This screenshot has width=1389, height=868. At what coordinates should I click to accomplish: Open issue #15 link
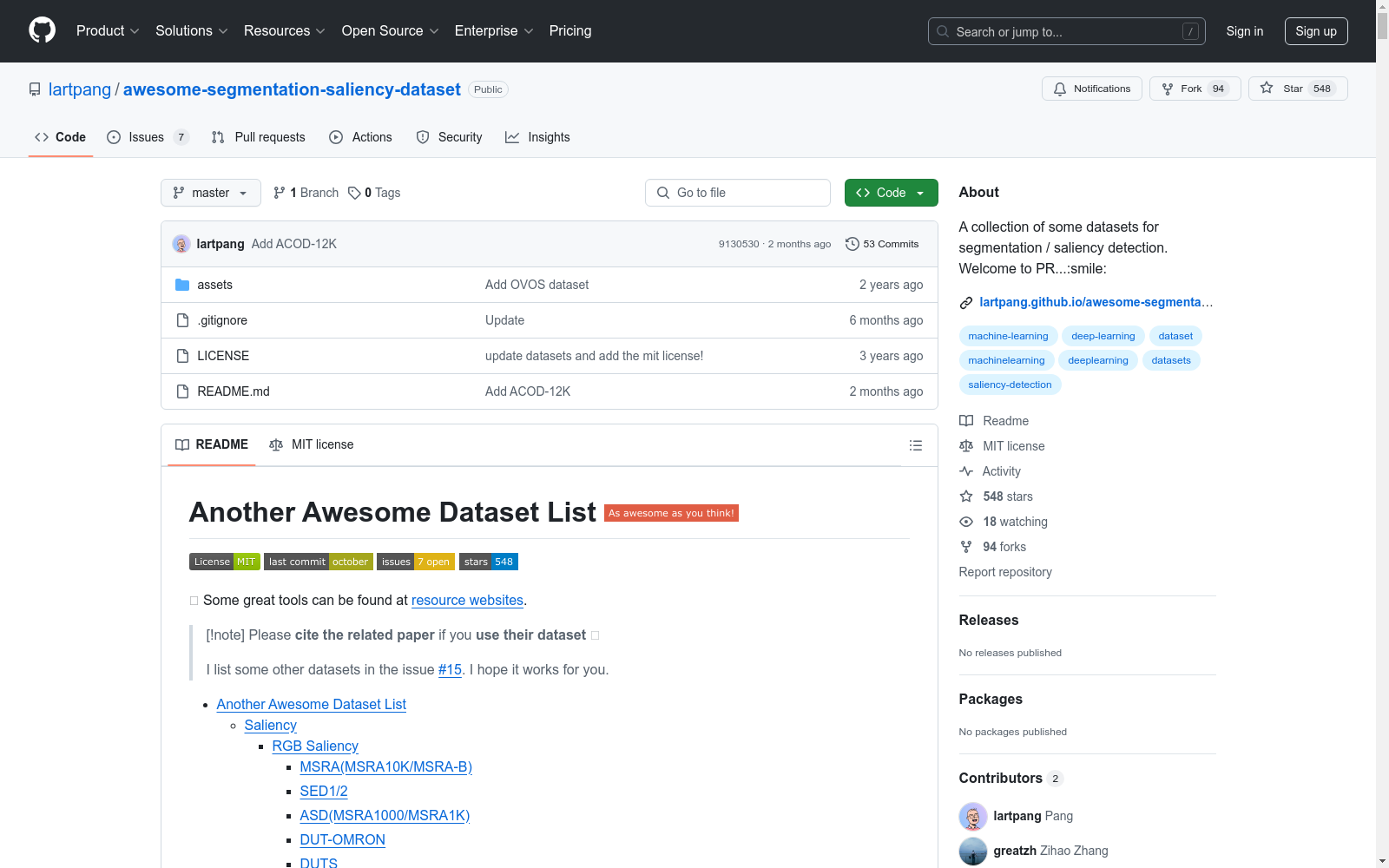(450, 669)
